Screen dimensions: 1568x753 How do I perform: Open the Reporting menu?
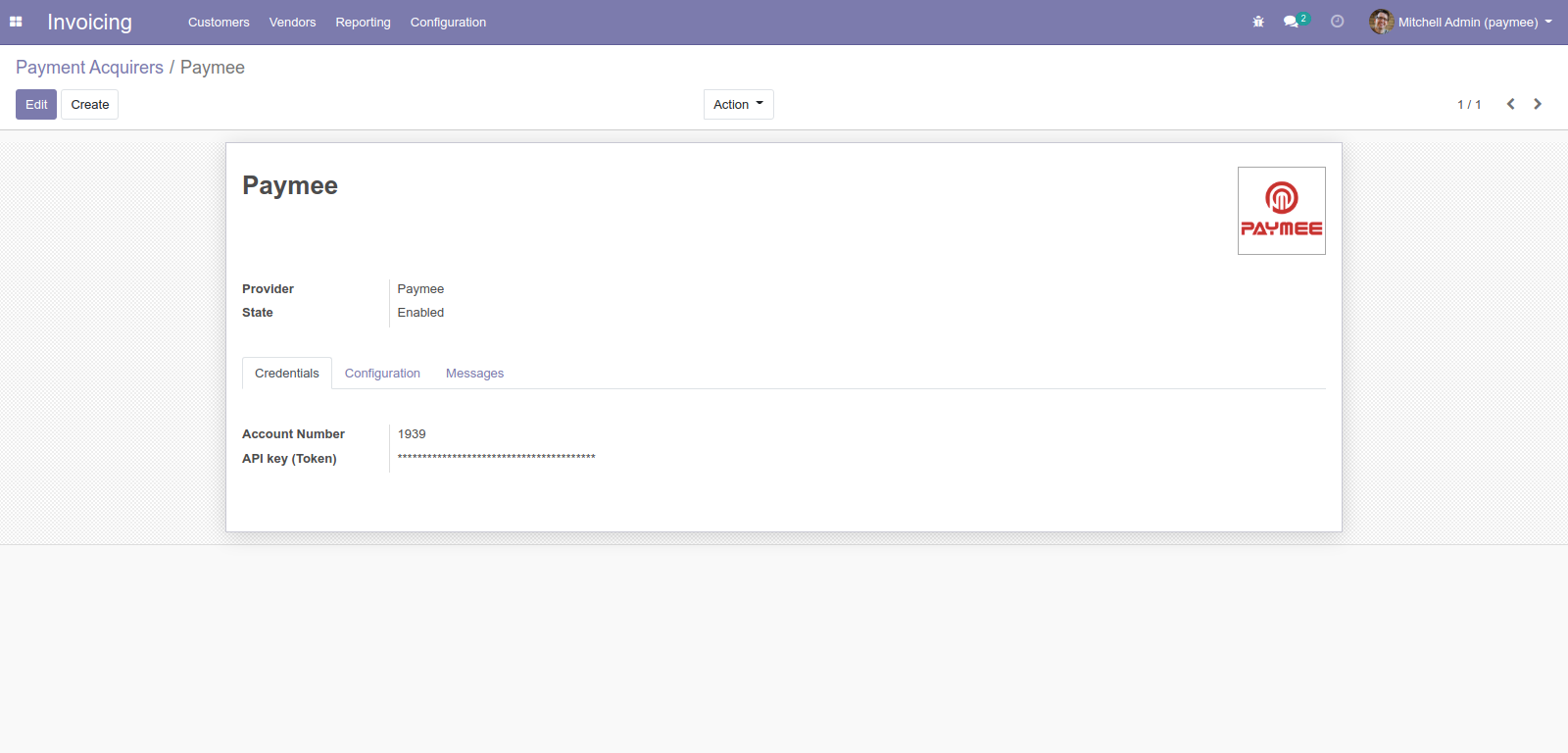363,22
